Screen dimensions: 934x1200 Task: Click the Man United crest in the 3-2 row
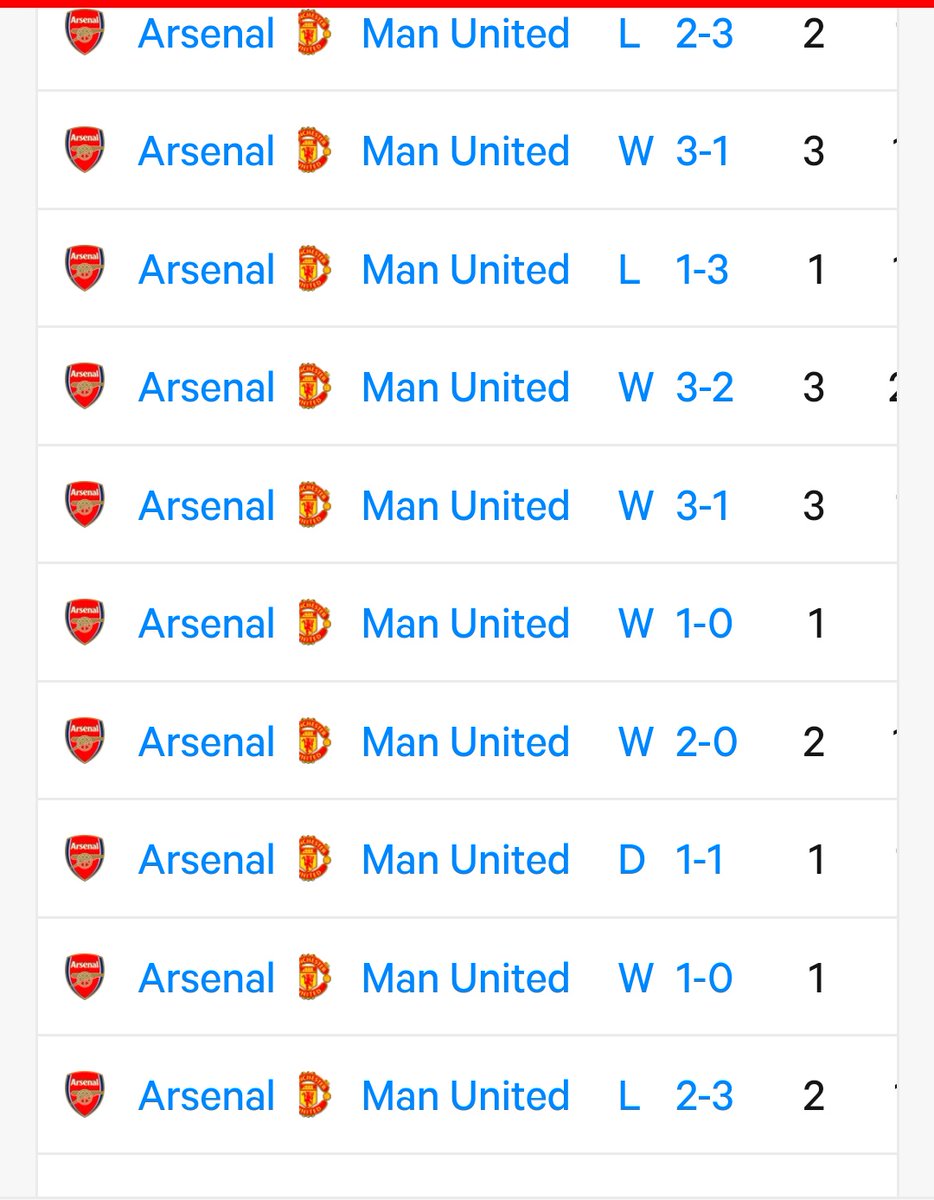315,387
